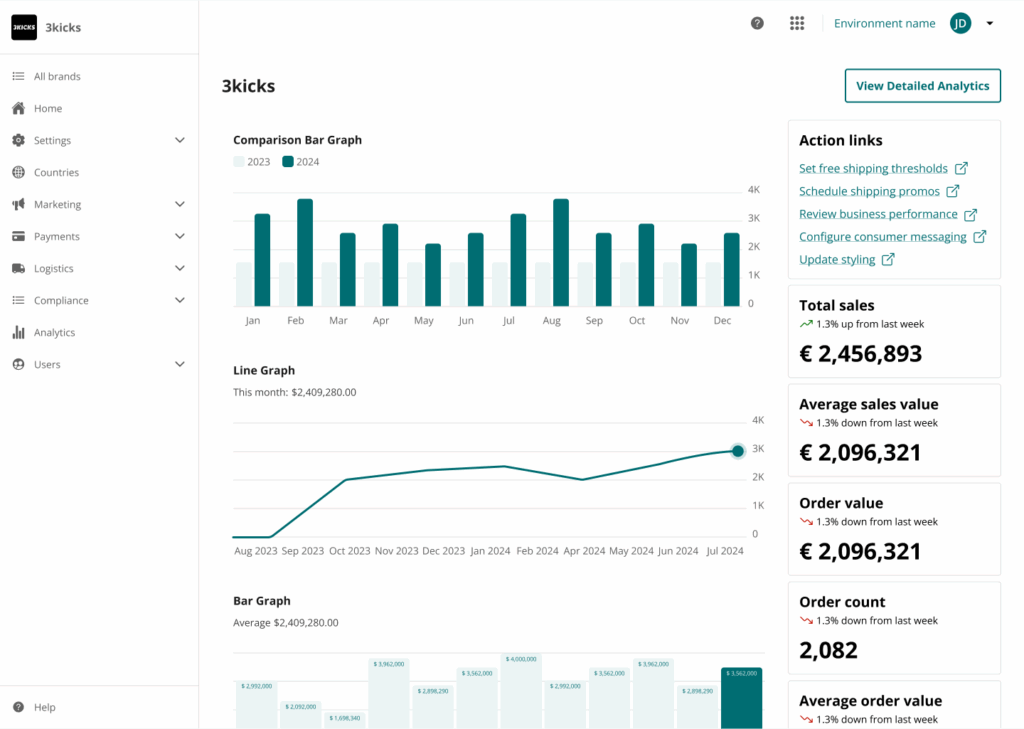
Task: Click the Help question mark icon in sidebar
Action: [x=18, y=707]
